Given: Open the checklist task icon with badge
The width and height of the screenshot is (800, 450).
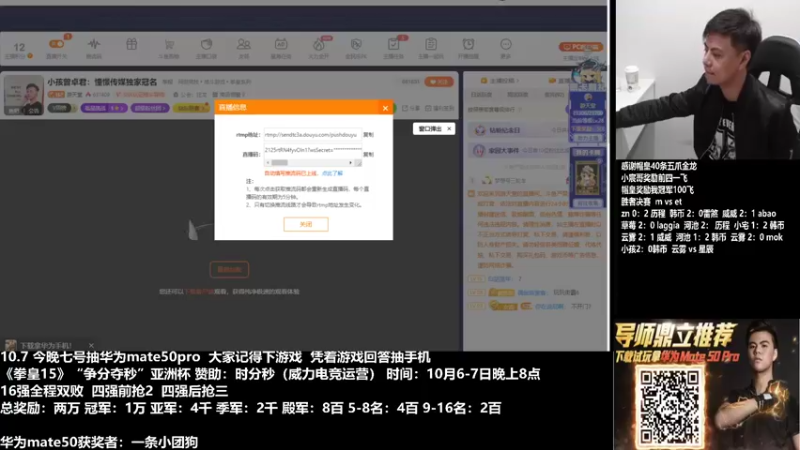Looking at the screenshot, I should point(394,44).
